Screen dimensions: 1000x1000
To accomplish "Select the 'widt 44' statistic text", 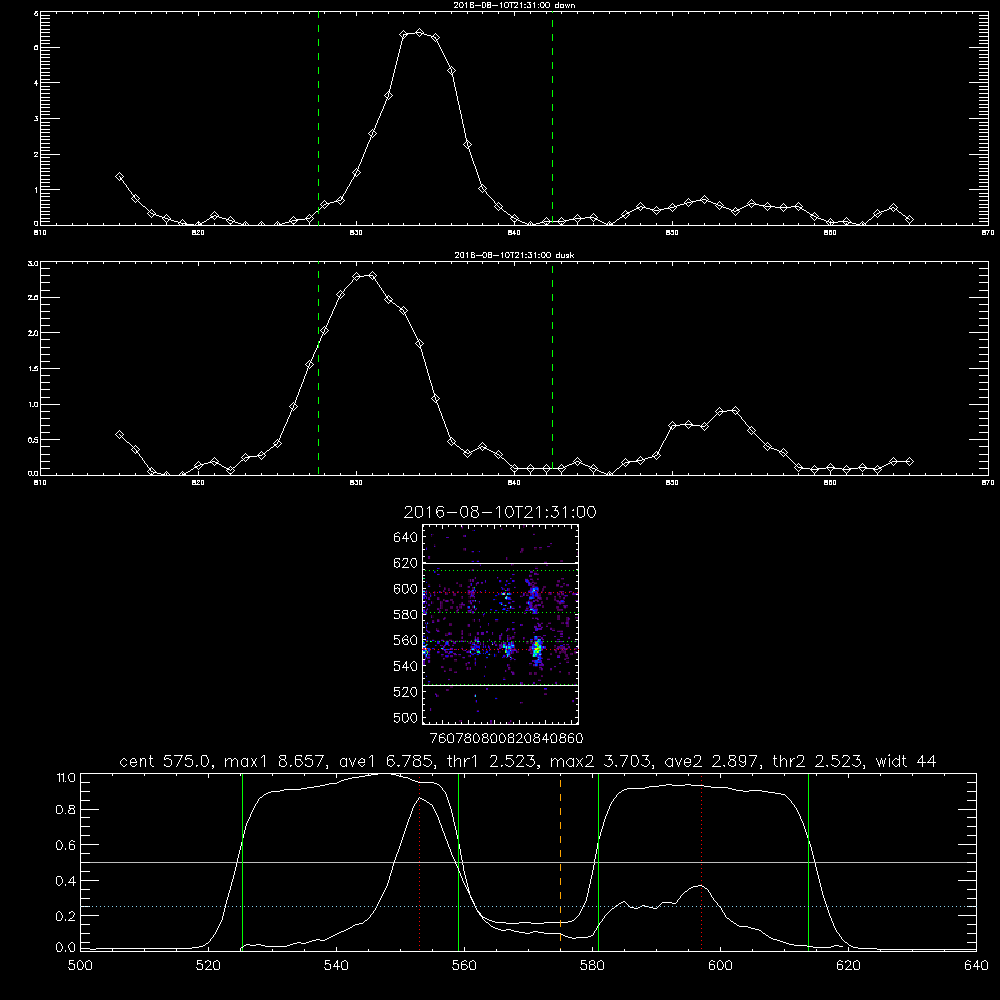I will pyautogui.click(x=906, y=761).
